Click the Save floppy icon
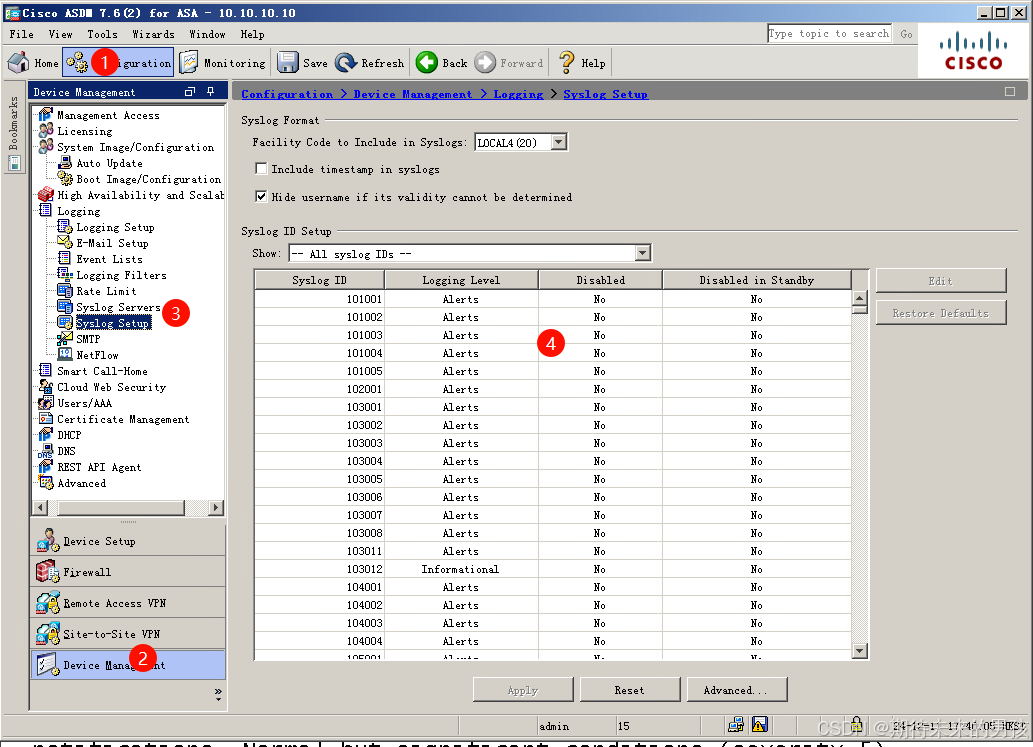 point(288,63)
